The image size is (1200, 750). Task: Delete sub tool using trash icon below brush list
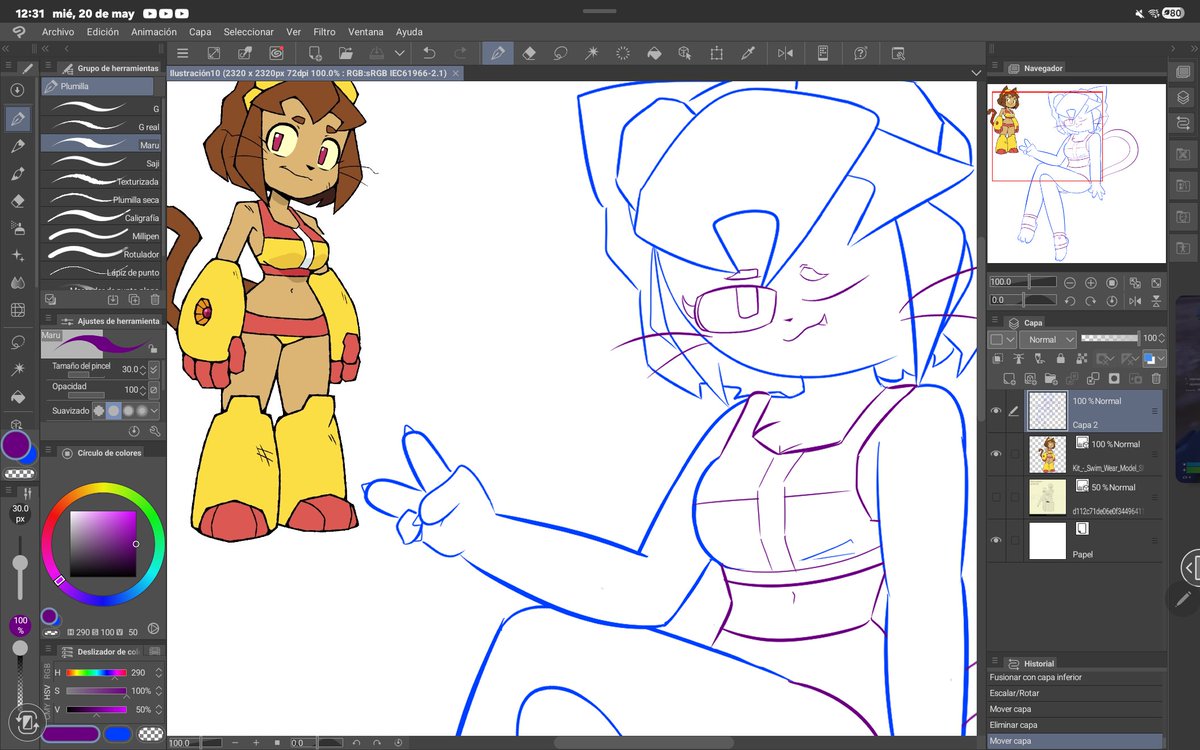click(x=155, y=299)
